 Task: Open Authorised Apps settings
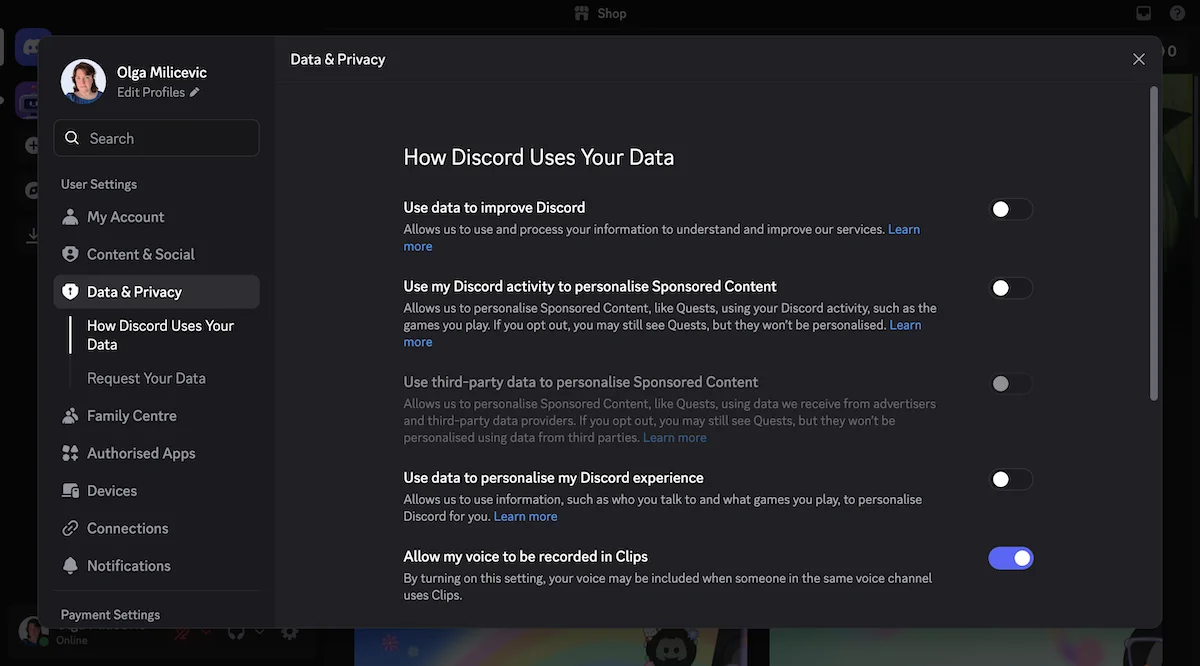click(157, 453)
